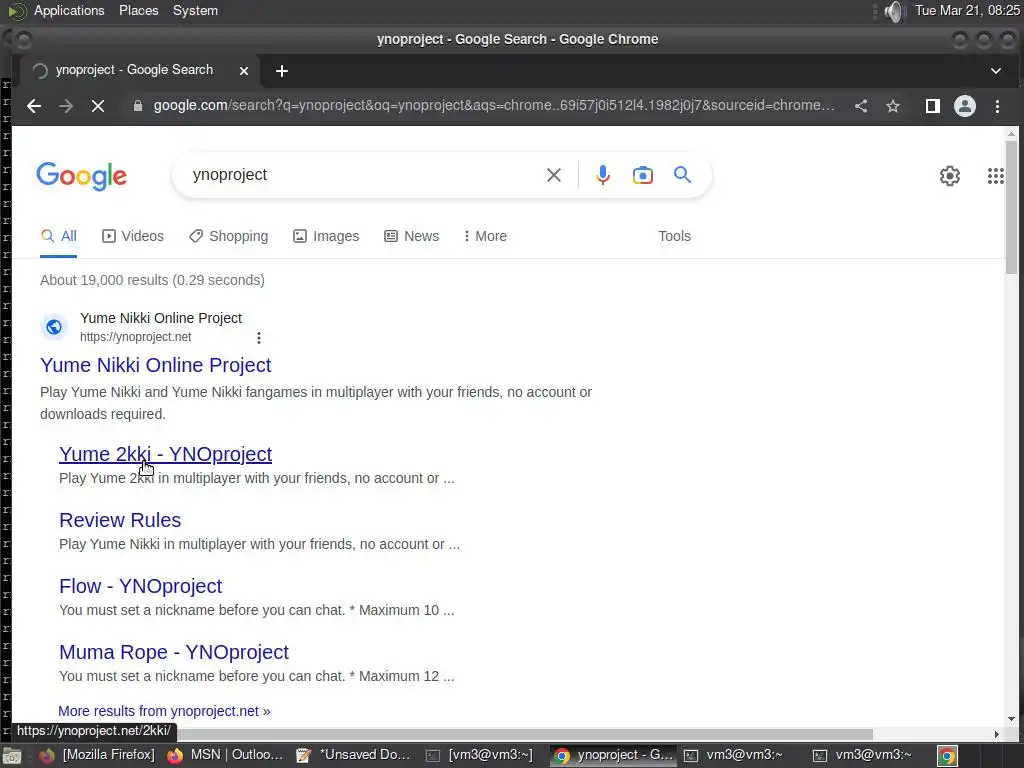Viewport: 1024px width, 768px height.
Task: Clear the search query with X
Action: [x=554, y=175]
